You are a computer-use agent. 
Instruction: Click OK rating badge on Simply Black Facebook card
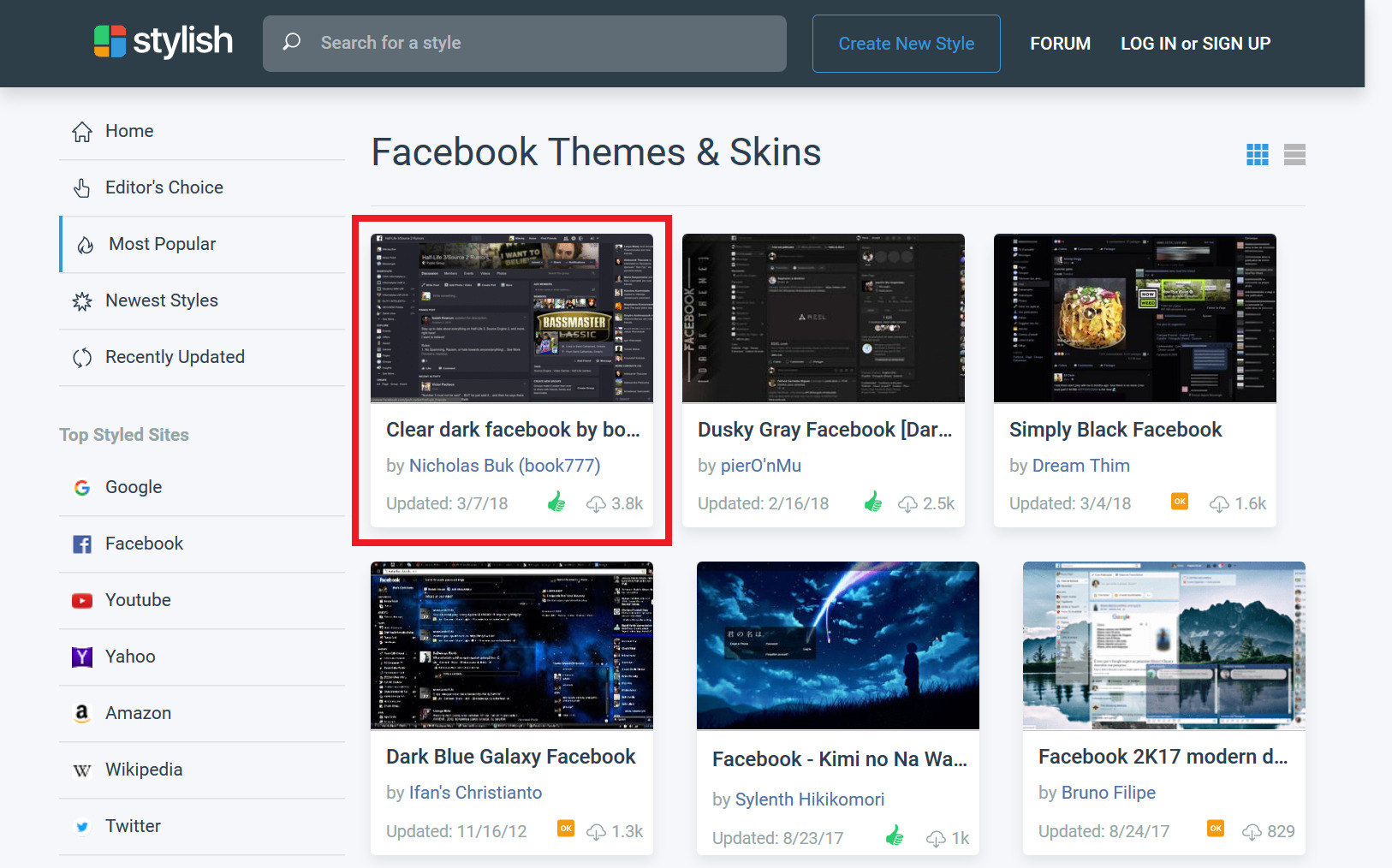pos(1180,502)
